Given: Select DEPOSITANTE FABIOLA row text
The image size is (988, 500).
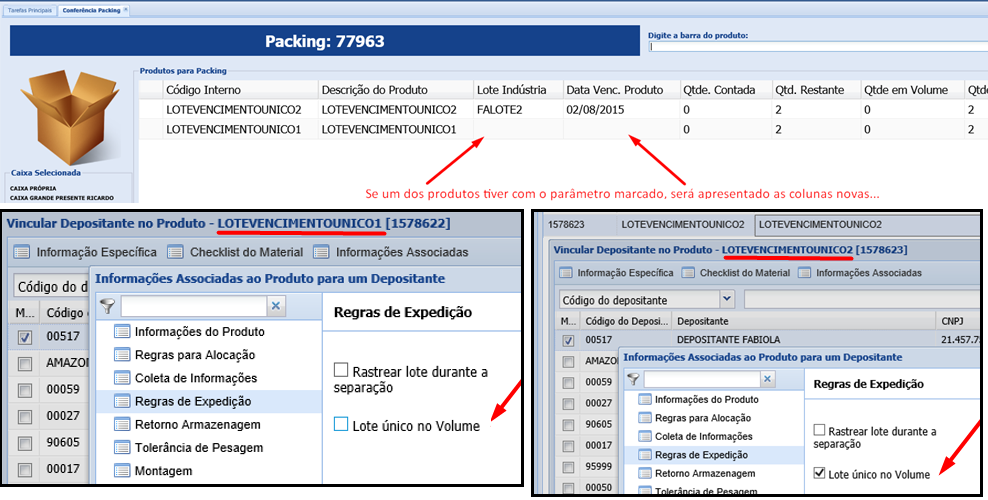Looking at the screenshot, I should (x=728, y=339).
